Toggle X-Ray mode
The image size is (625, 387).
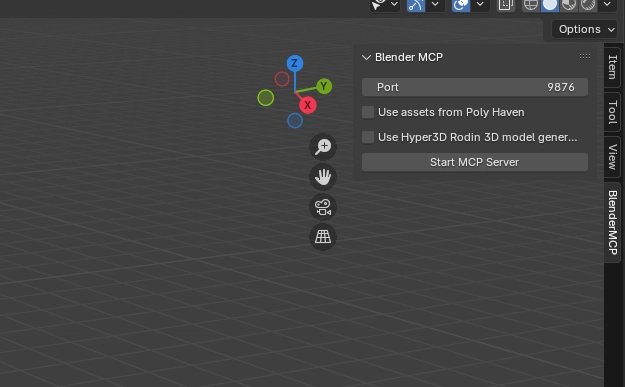506,4
